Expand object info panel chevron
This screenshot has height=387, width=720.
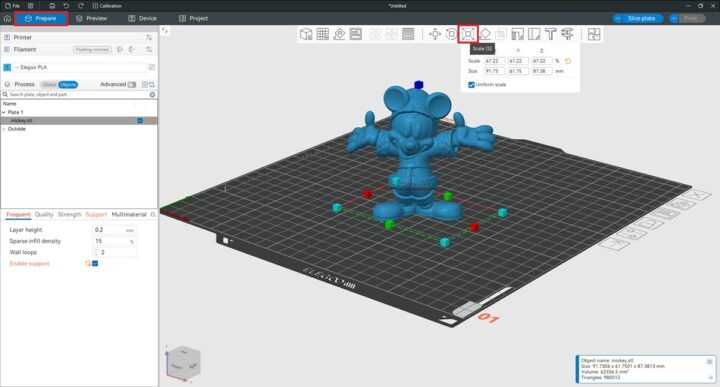(x=710, y=377)
